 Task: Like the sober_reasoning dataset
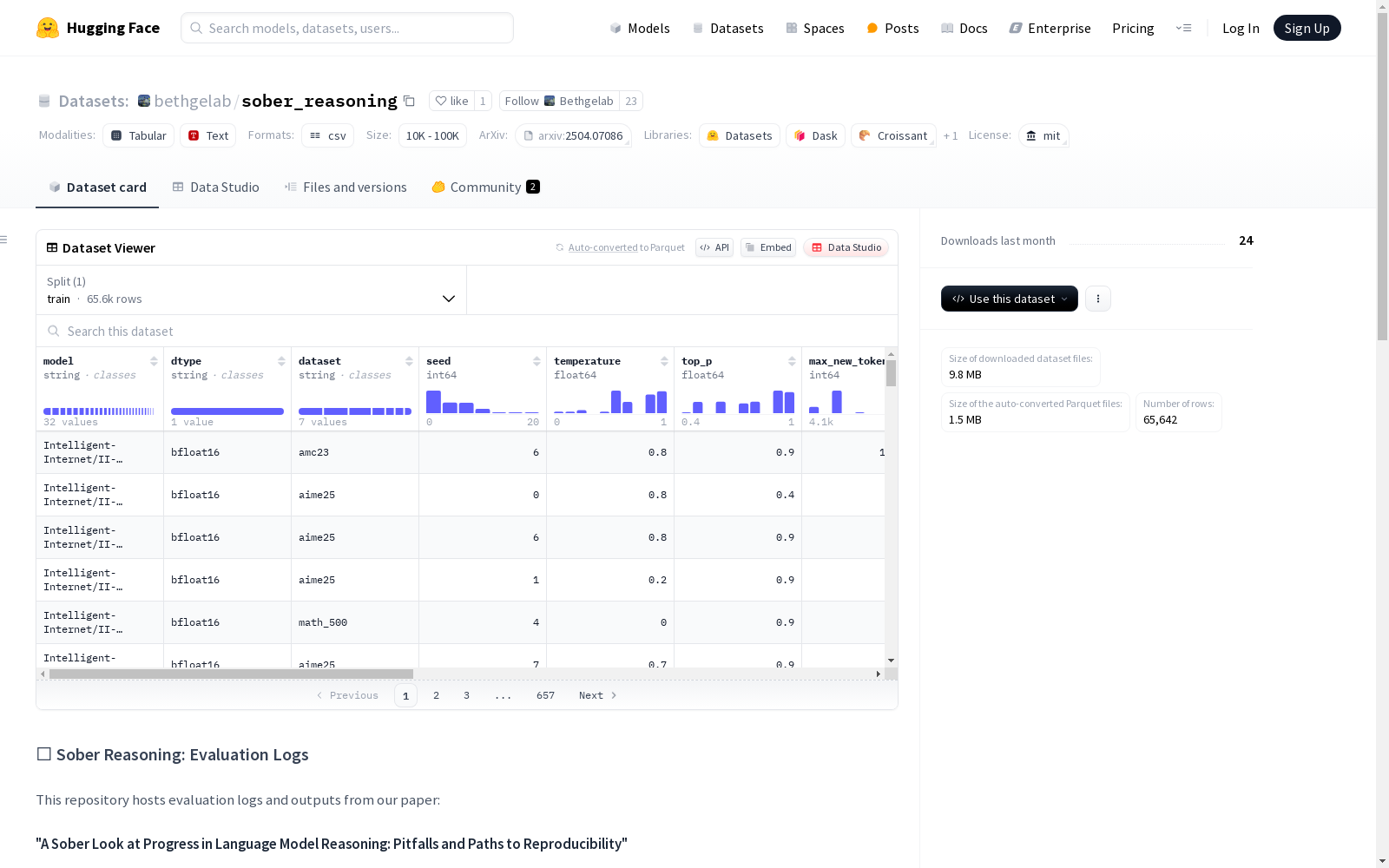(x=451, y=101)
